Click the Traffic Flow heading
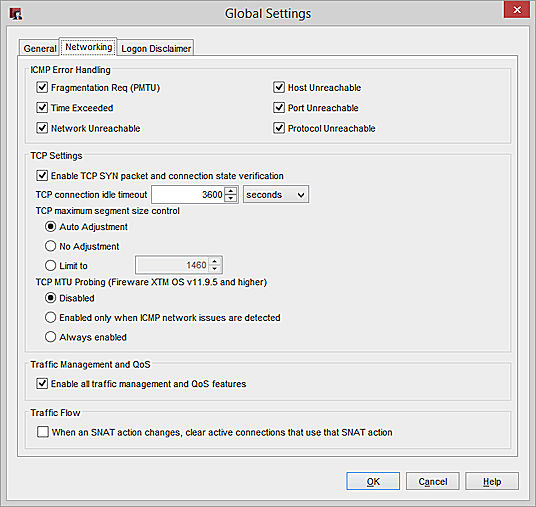This screenshot has width=536, height=507. (55, 413)
